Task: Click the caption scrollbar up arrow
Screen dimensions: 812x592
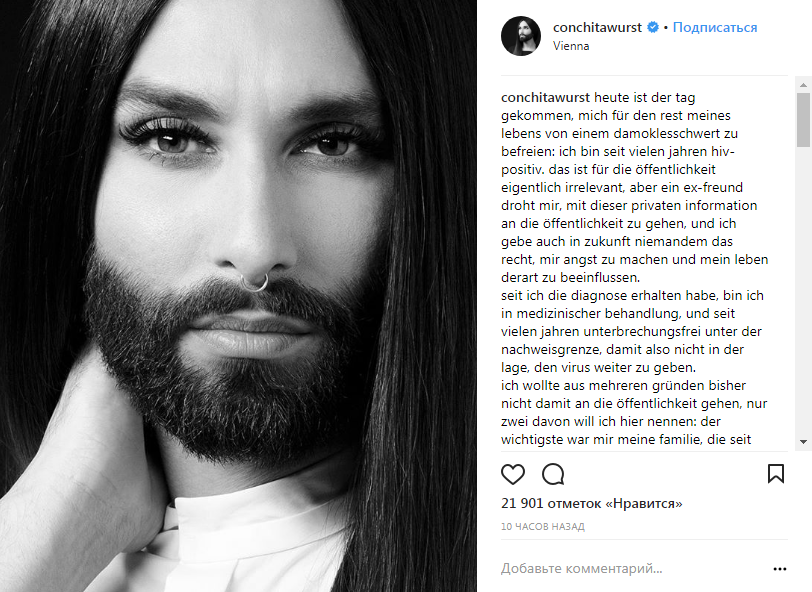Action: (x=803, y=84)
